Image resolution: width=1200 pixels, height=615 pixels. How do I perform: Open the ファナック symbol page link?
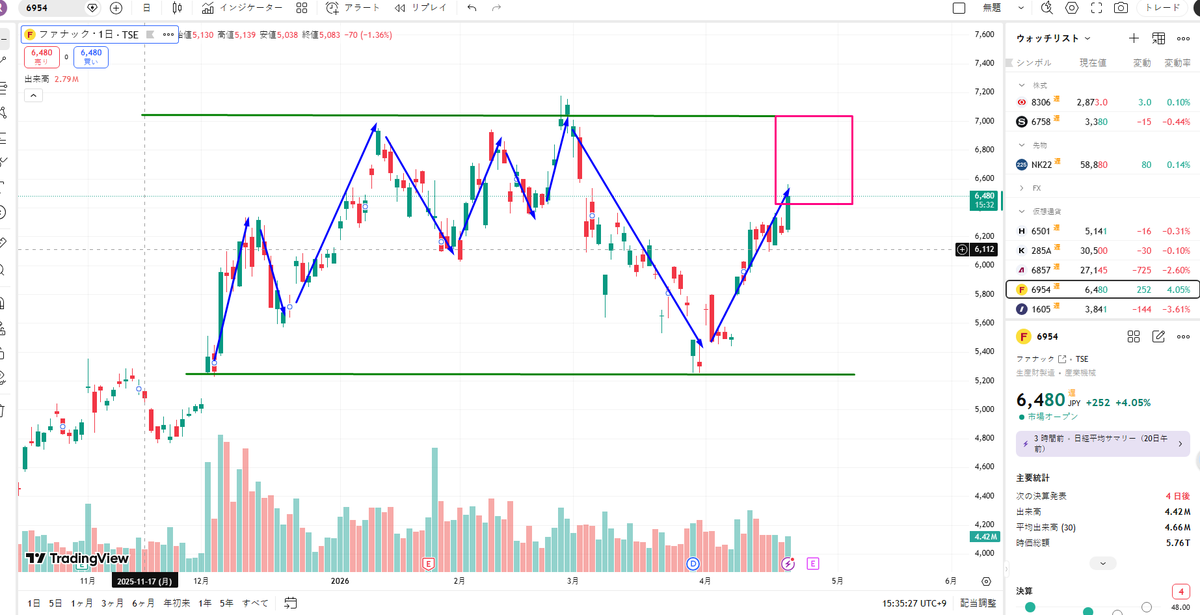point(1042,358)
